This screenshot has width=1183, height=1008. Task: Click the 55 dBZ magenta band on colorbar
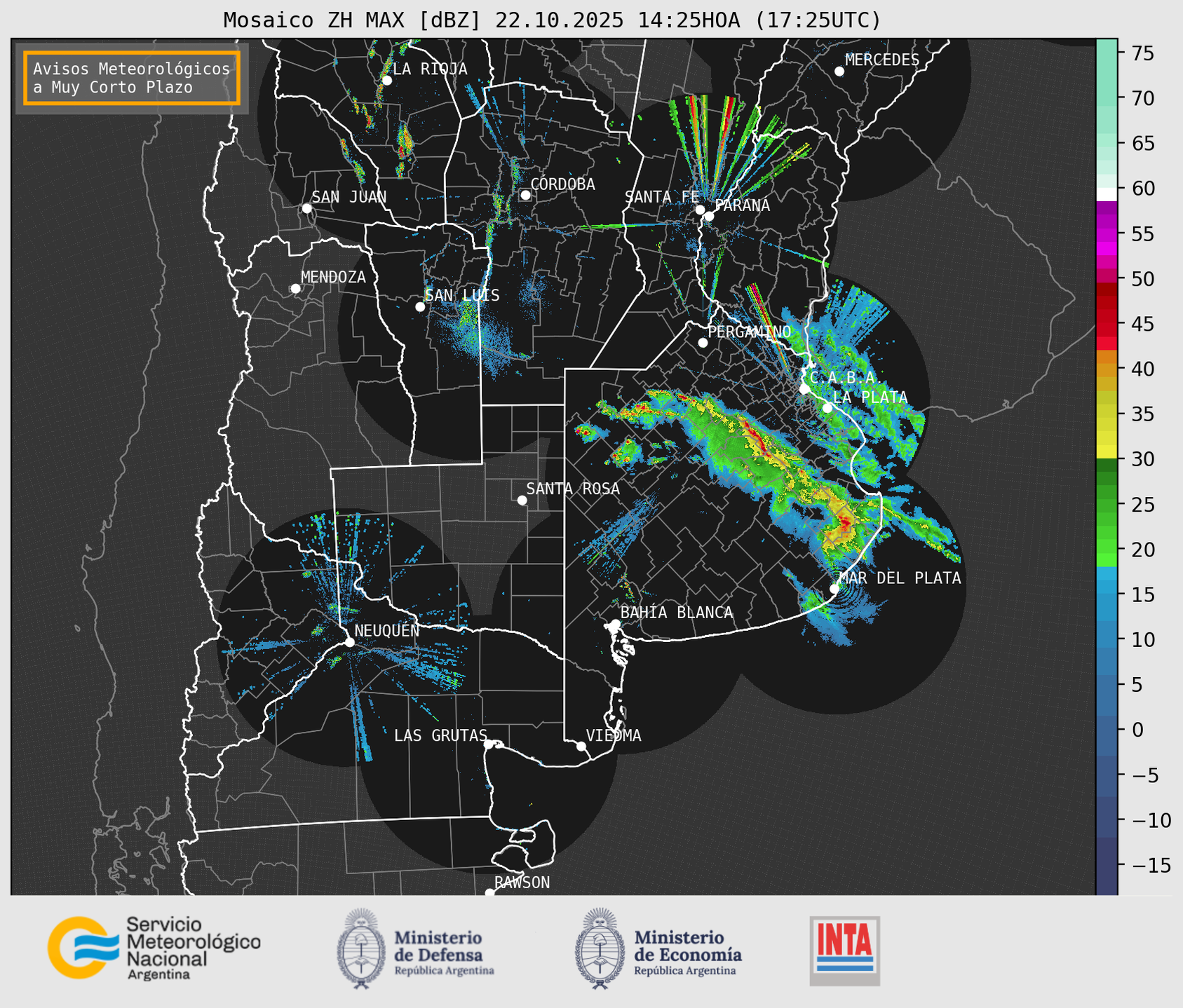(1107, 235)
